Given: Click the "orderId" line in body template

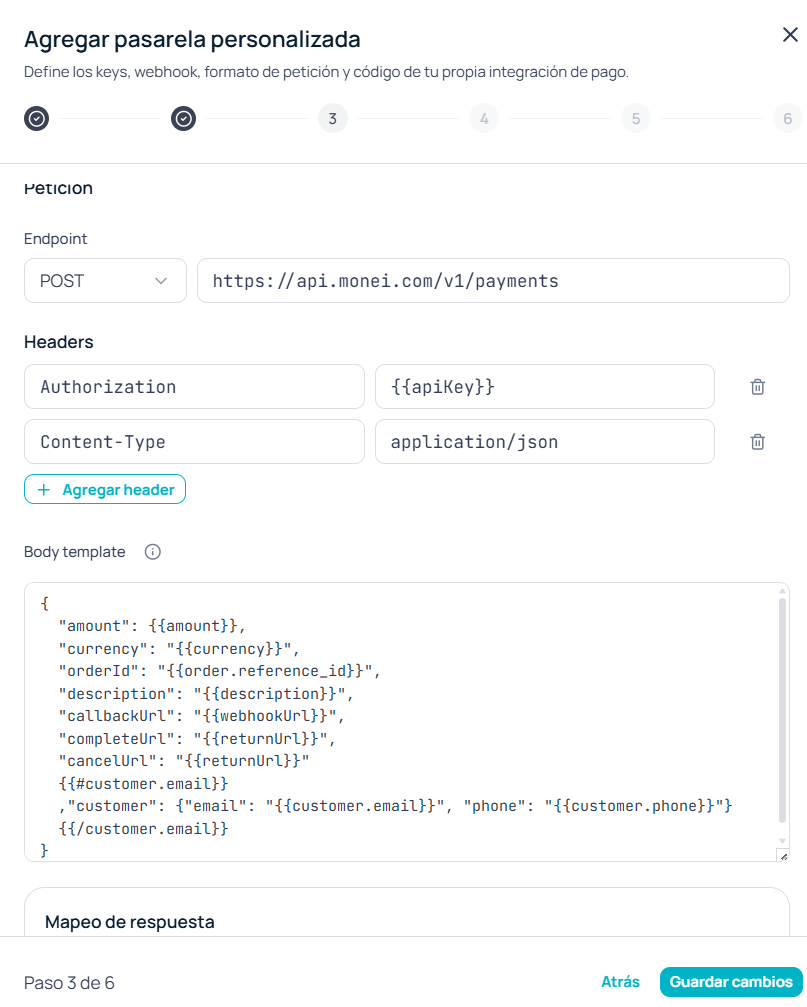Looking at the screenshot, I should [220, 671].
